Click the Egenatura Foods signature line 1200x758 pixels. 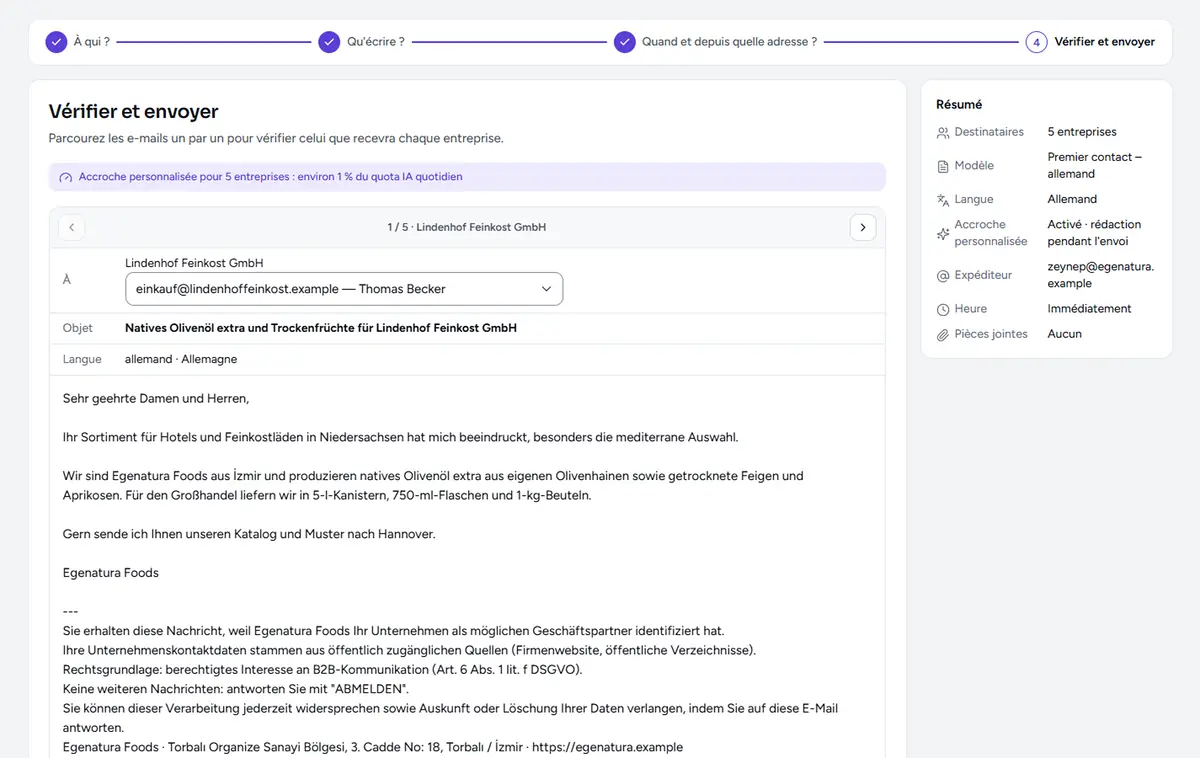click(x=111, y=573)
